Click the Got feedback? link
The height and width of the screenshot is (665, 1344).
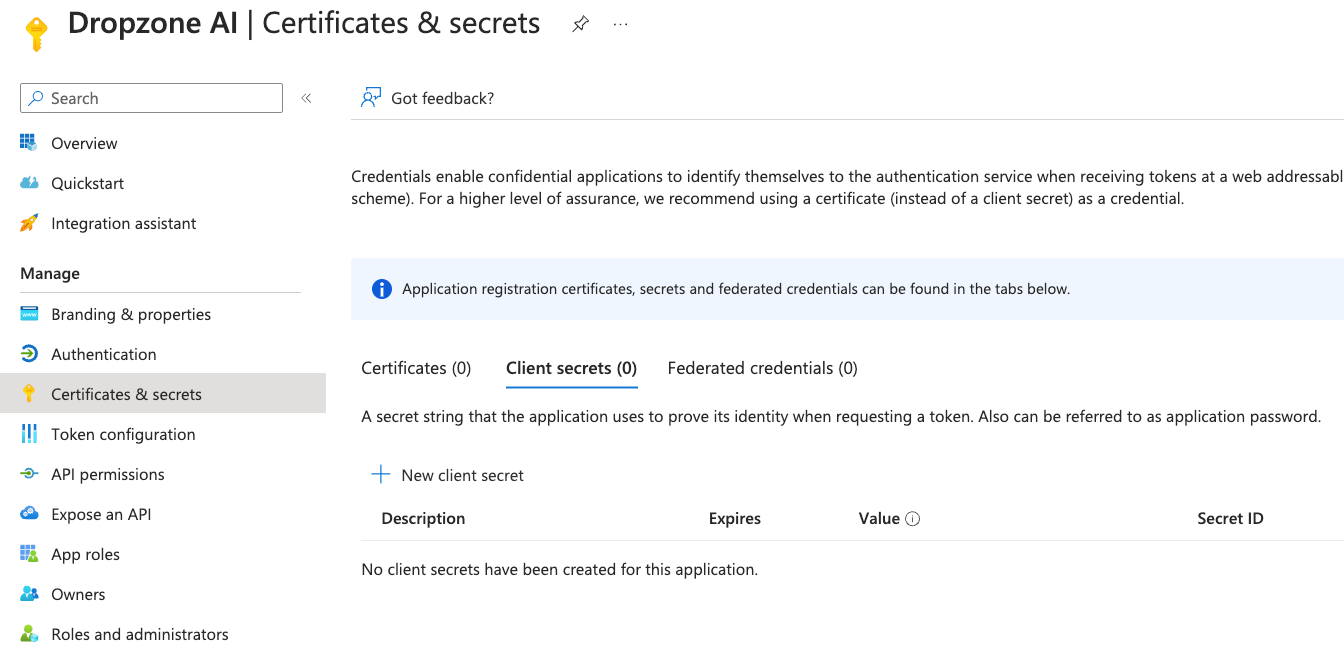click(442, 98)
